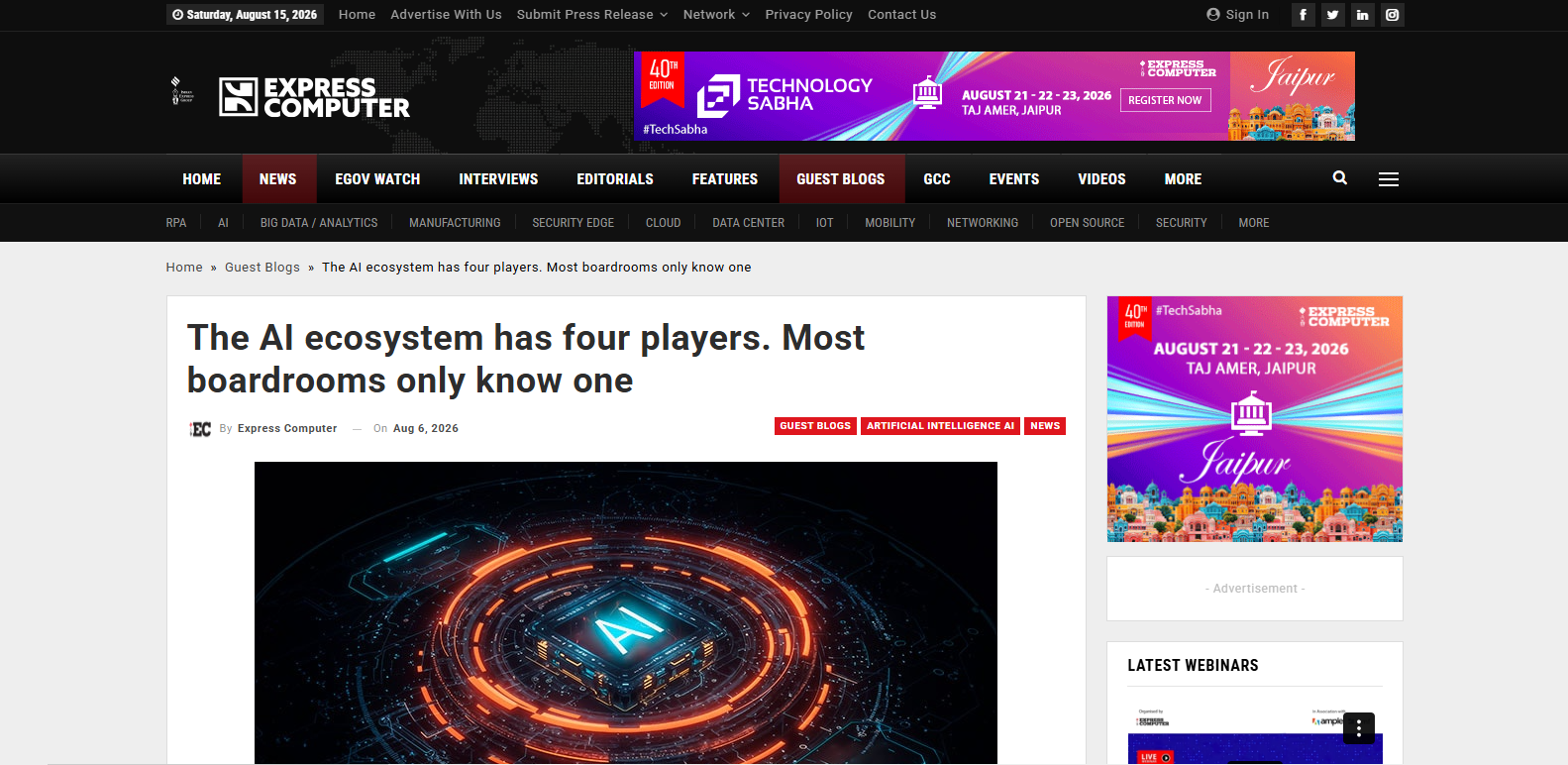This screenshot has height=765, width=1568.
Task: Open the LinkedIn social icon
Action: coord(1362,15)
